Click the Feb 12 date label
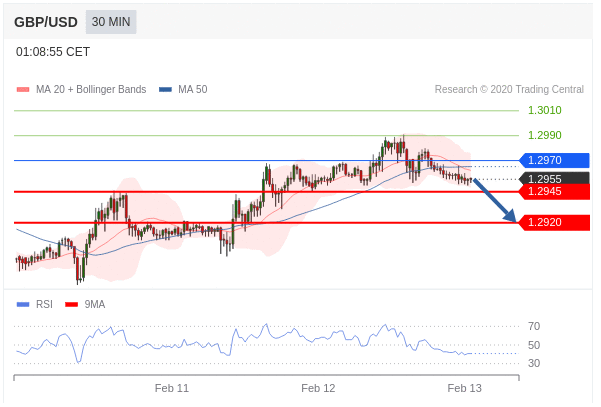The image size is (601, 407). (x=318, y=389)
